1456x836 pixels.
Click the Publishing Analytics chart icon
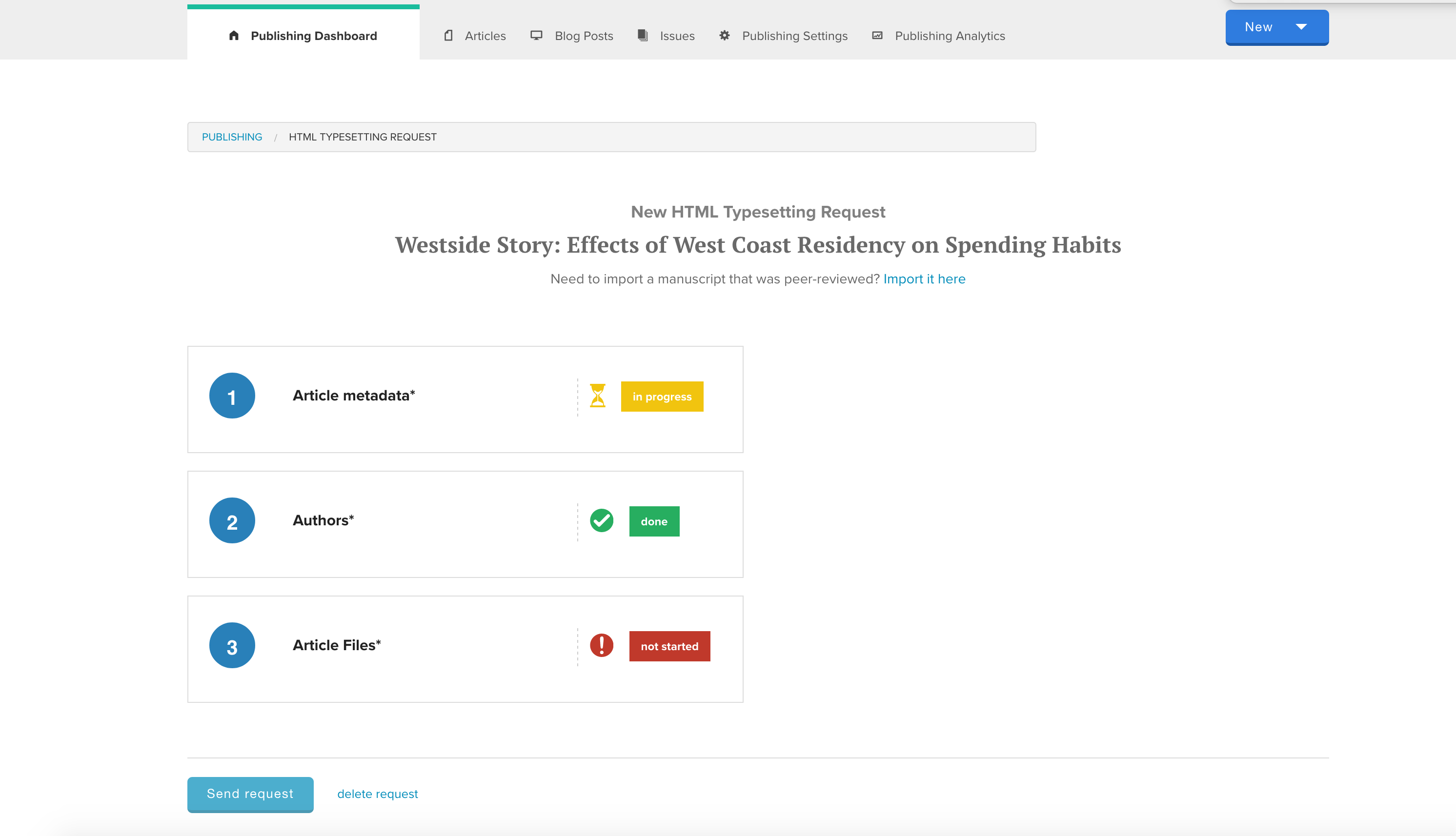point(877,36)
